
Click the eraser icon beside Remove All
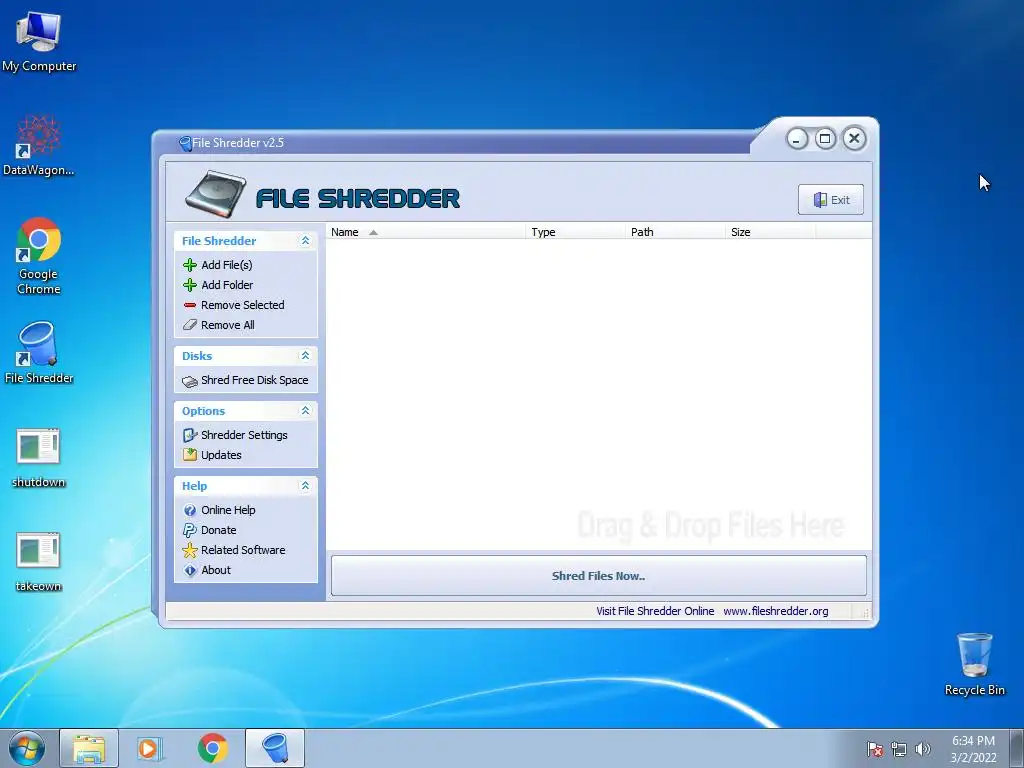(189, 325)
